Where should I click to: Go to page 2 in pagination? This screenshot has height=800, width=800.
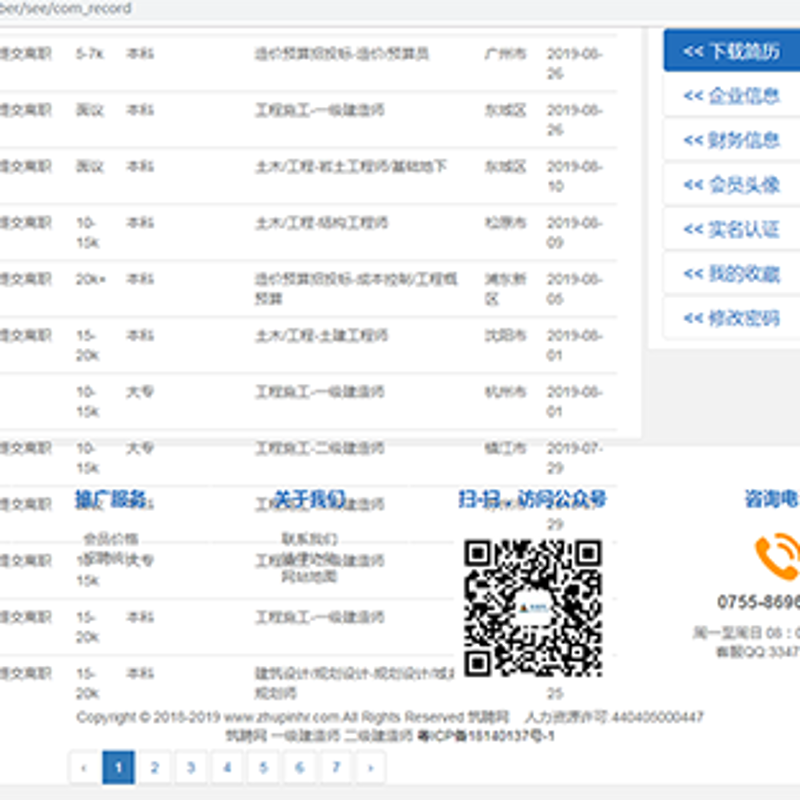coord(155,767)
